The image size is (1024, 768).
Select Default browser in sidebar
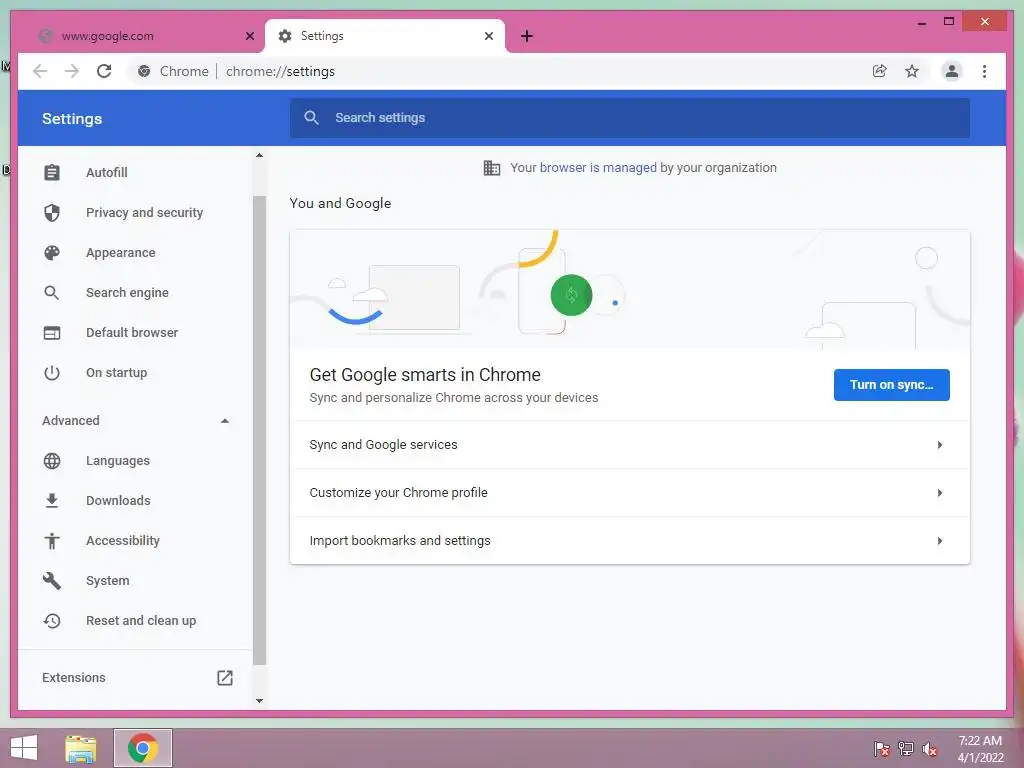132,332
